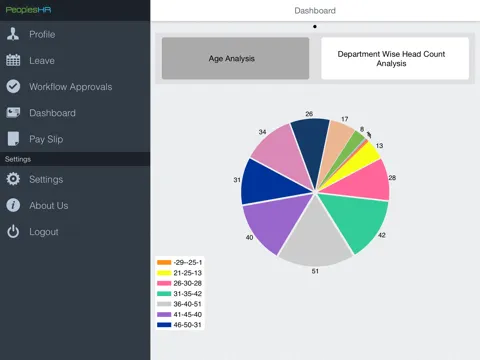Image resolution: width=480 pixels, height=360 pixels.
Task: Click the Dashboard card icon
Action: coord(13,113)
